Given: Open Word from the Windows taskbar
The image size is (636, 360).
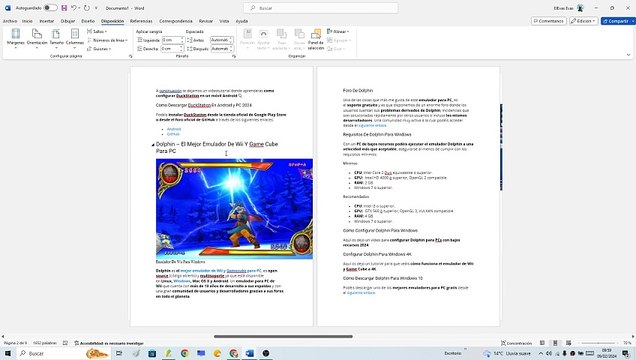Looking at the screenshot, I should point(249,354).
